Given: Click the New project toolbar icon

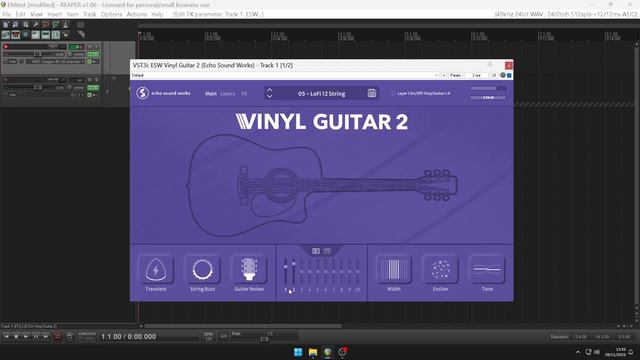Looking at the screenshot, I should (6, 25).
